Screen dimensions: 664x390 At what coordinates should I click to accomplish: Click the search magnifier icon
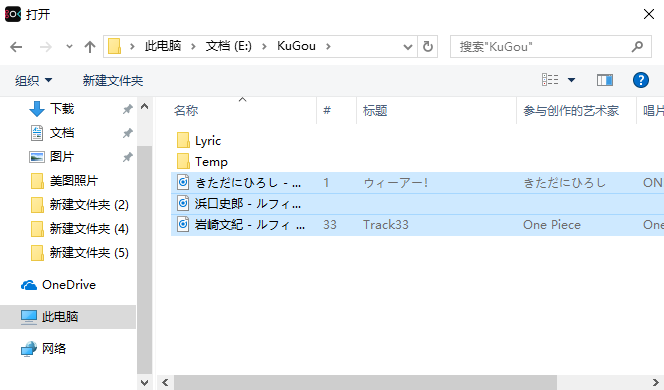click(x=637, y=47)
